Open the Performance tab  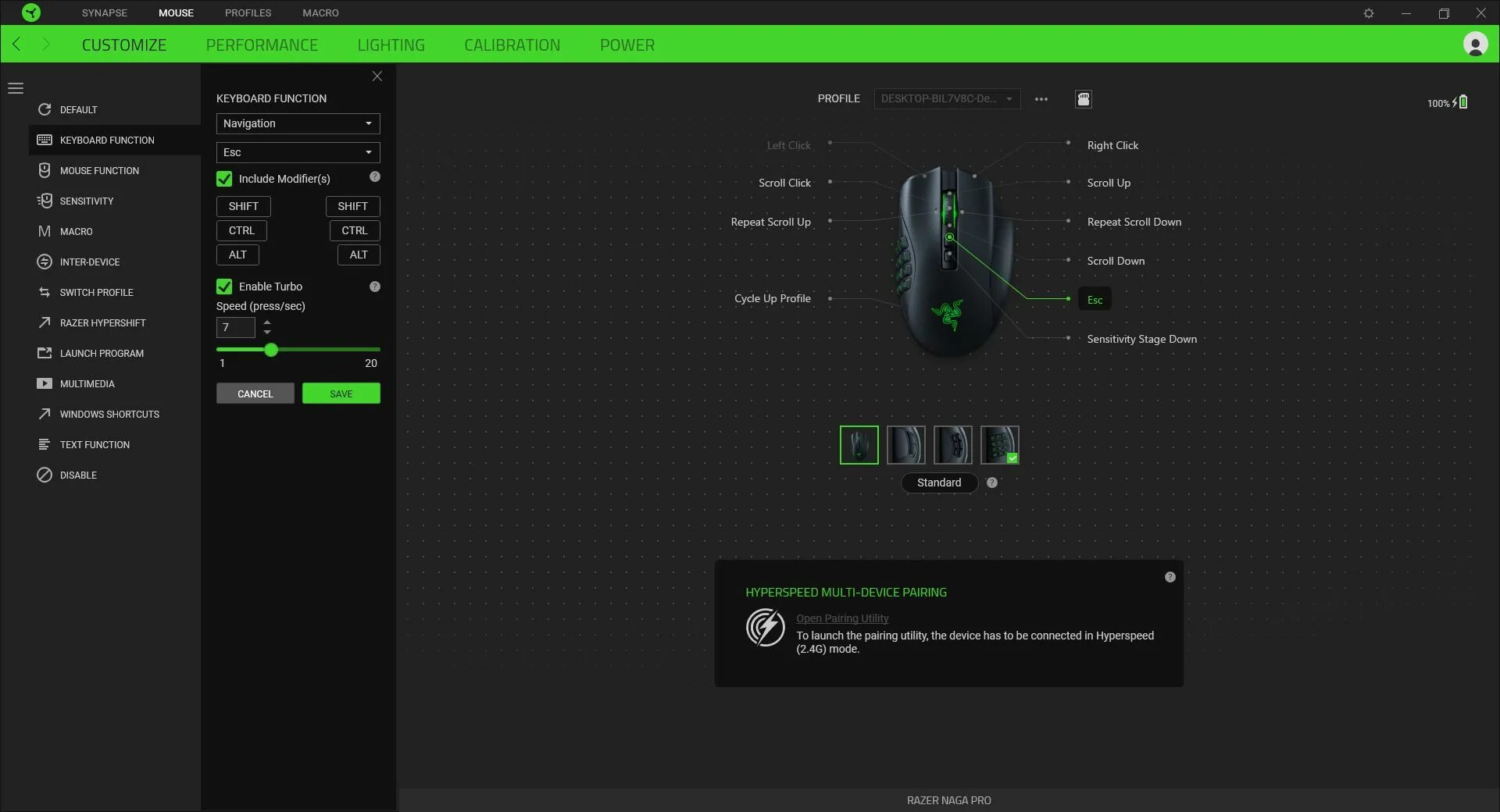click(x=262, y=45)
